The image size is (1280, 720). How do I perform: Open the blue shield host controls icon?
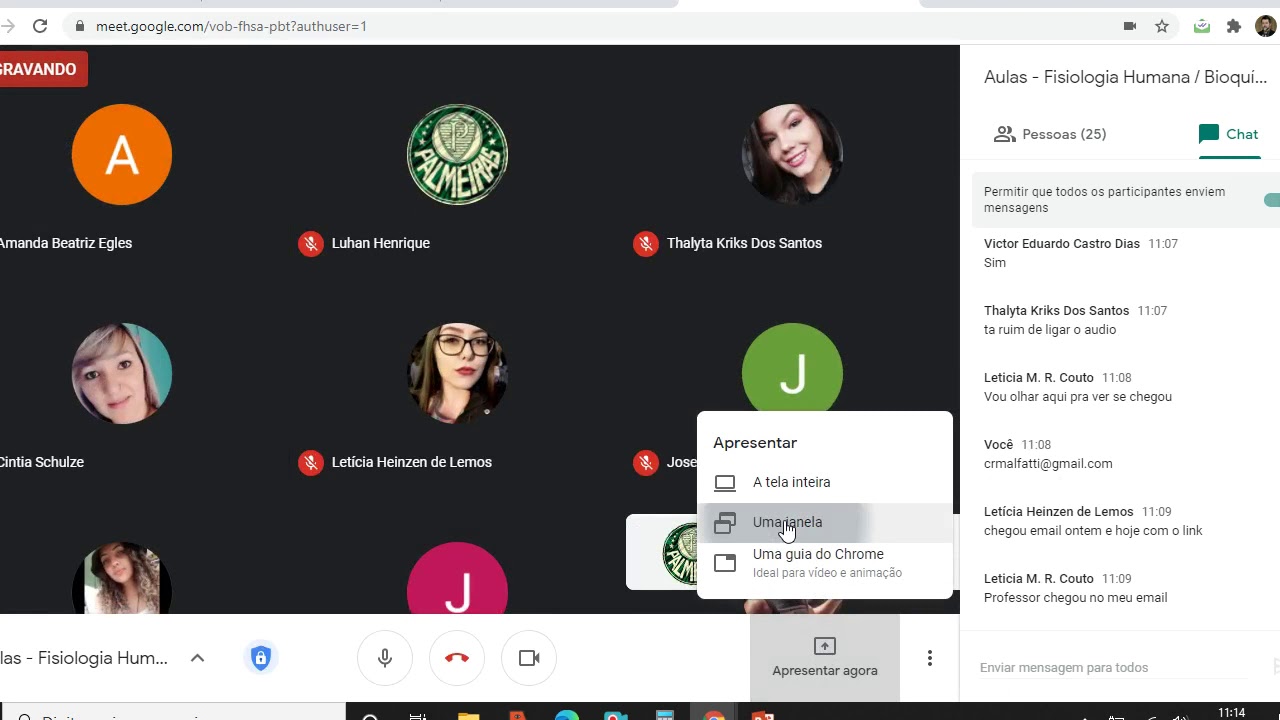coord(261,658)
